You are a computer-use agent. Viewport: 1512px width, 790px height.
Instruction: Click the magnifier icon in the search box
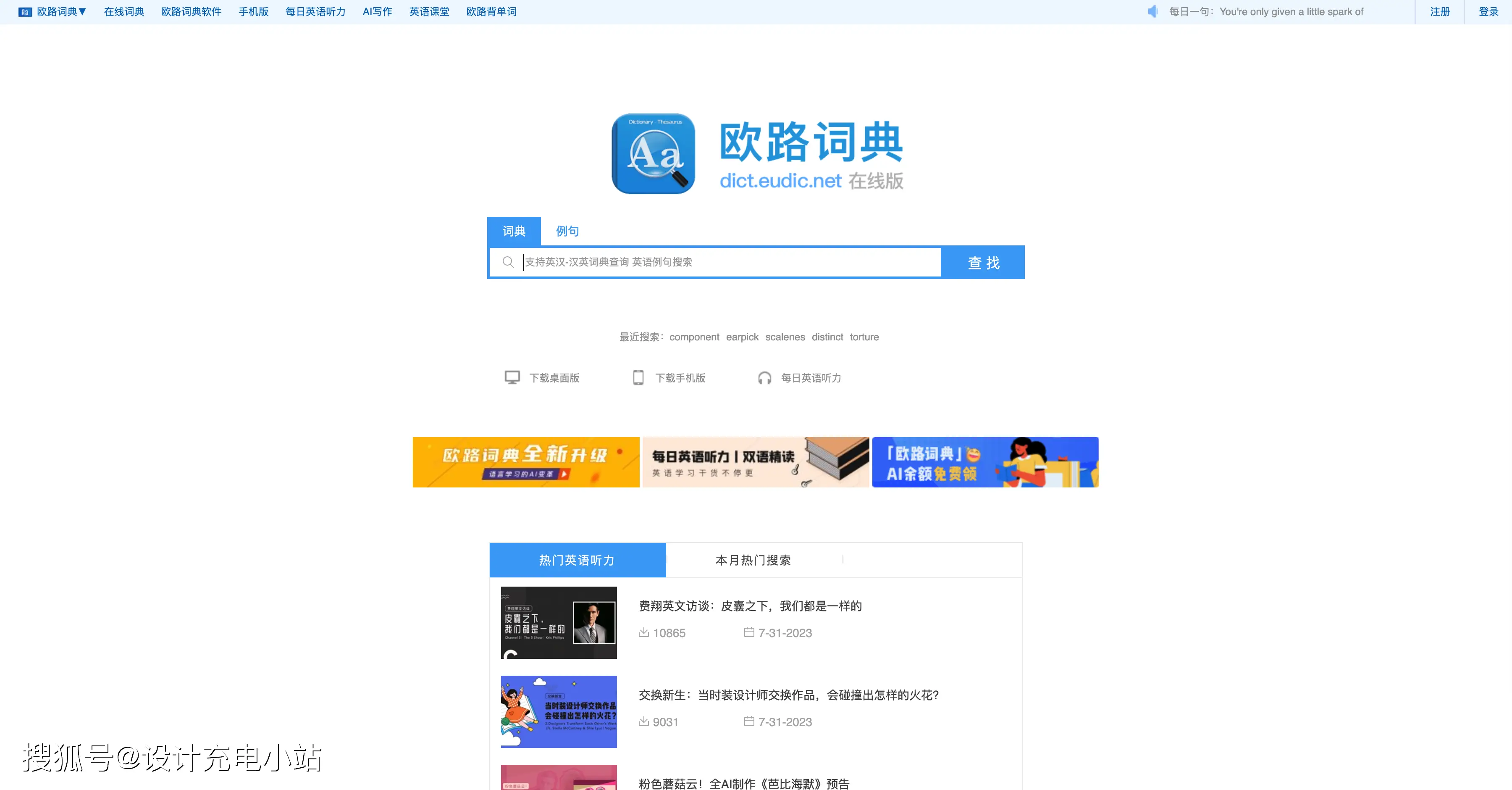508,262
